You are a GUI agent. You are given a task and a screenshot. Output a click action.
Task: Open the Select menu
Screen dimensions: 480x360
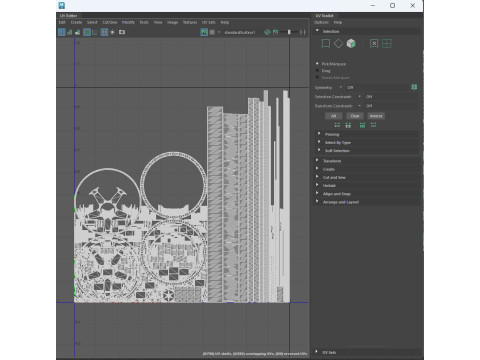92,22
